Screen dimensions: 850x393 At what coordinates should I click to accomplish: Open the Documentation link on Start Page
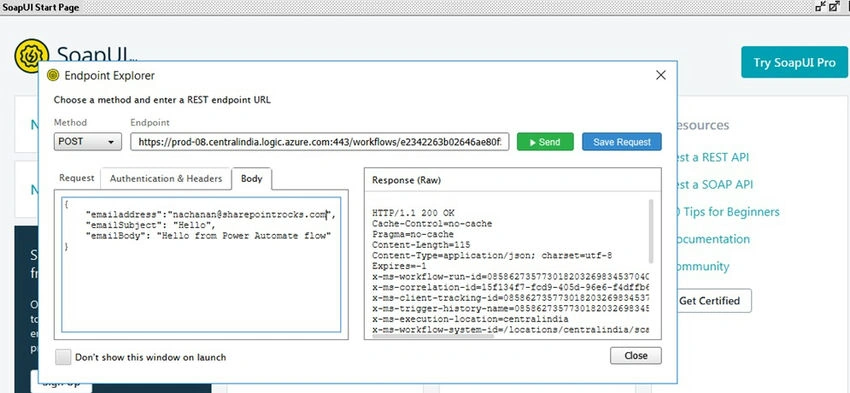pos(713,239)
